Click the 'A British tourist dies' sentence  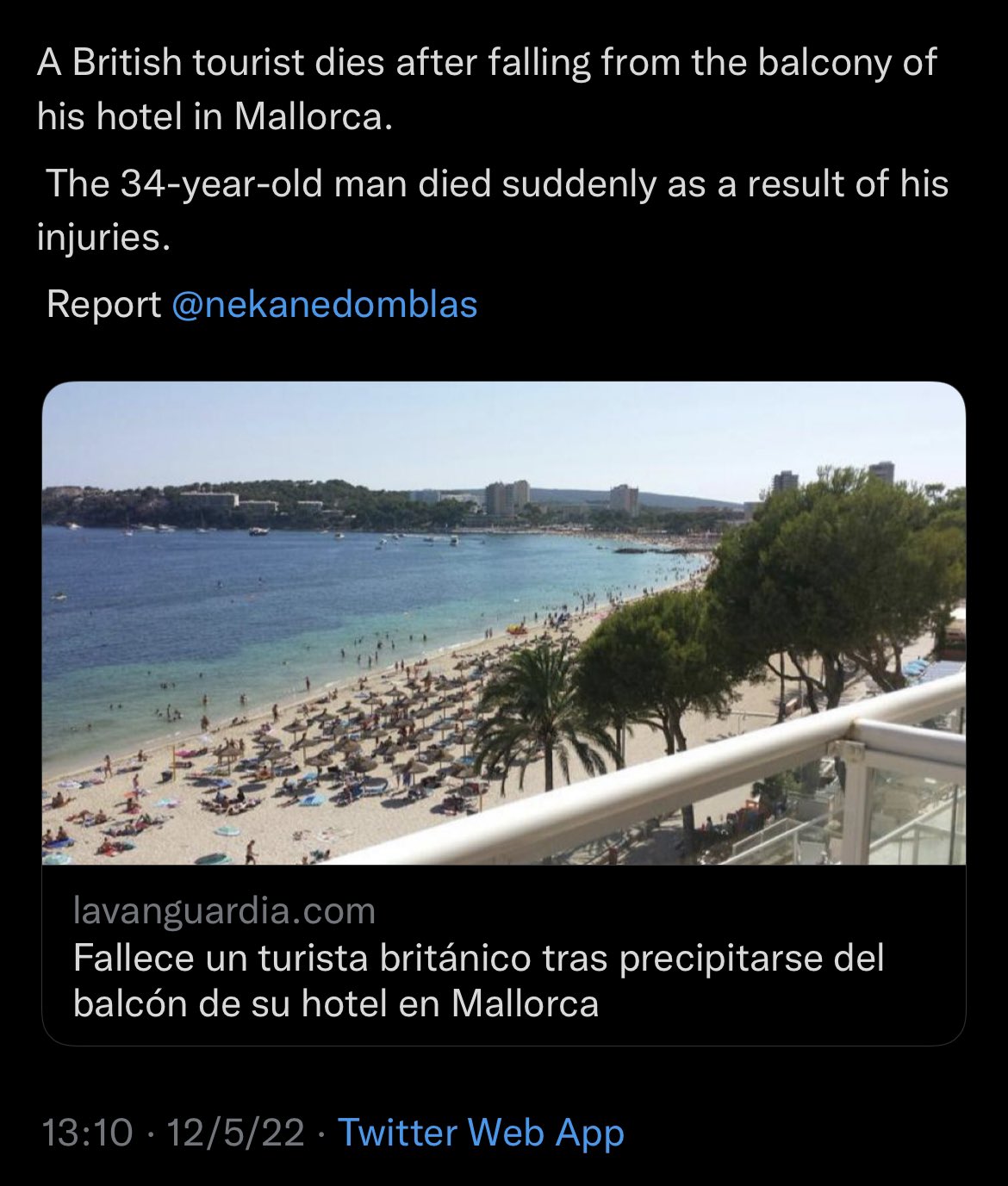[486, 63]
